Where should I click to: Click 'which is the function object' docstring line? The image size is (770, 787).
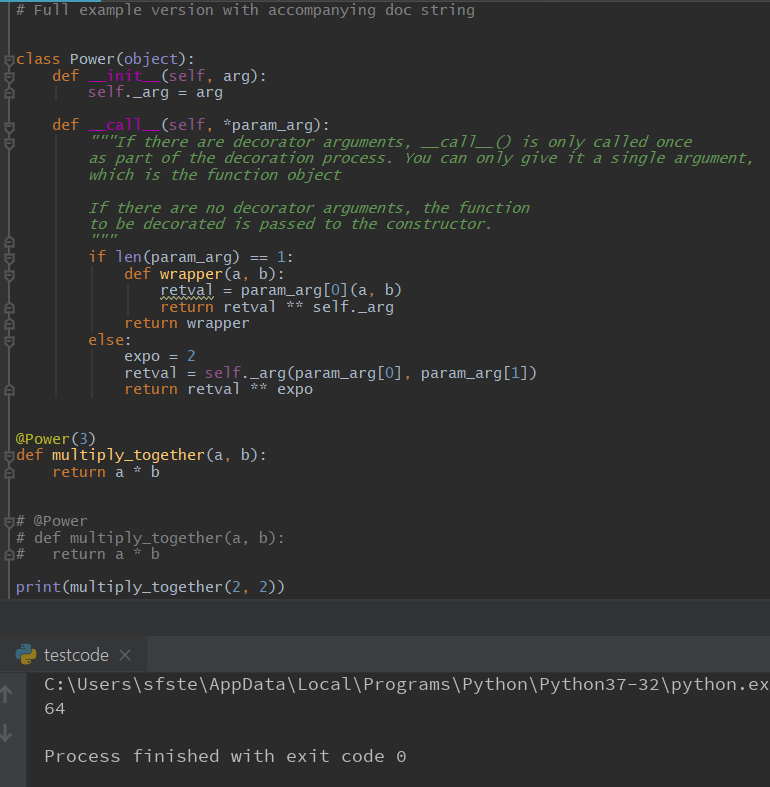[215, 175]
